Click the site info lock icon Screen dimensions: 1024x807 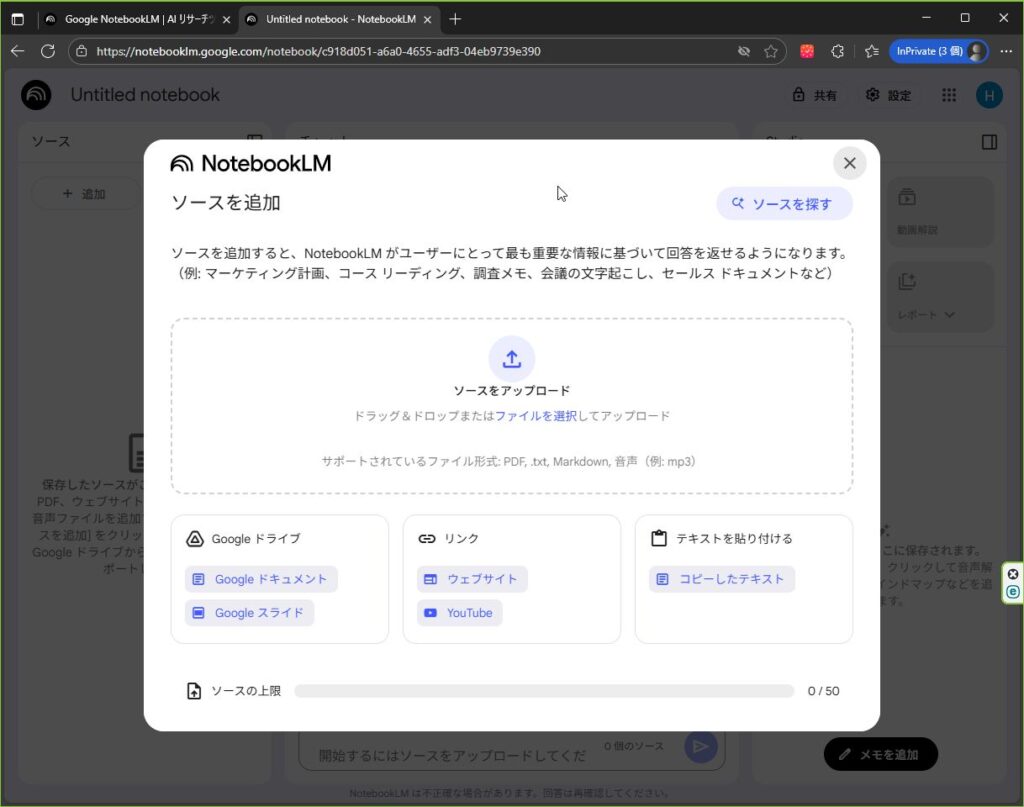[x=81, y=51]
